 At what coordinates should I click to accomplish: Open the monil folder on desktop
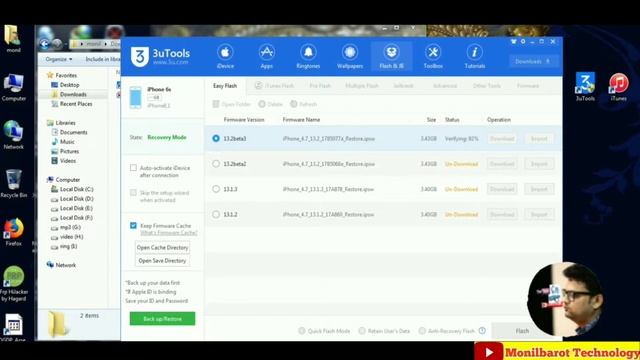13,39
